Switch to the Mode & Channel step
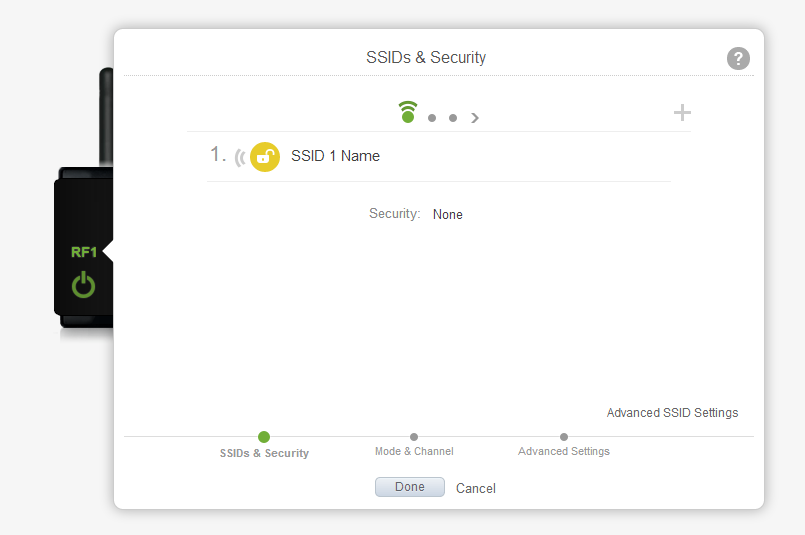805x535 pixels. [414, 451]
